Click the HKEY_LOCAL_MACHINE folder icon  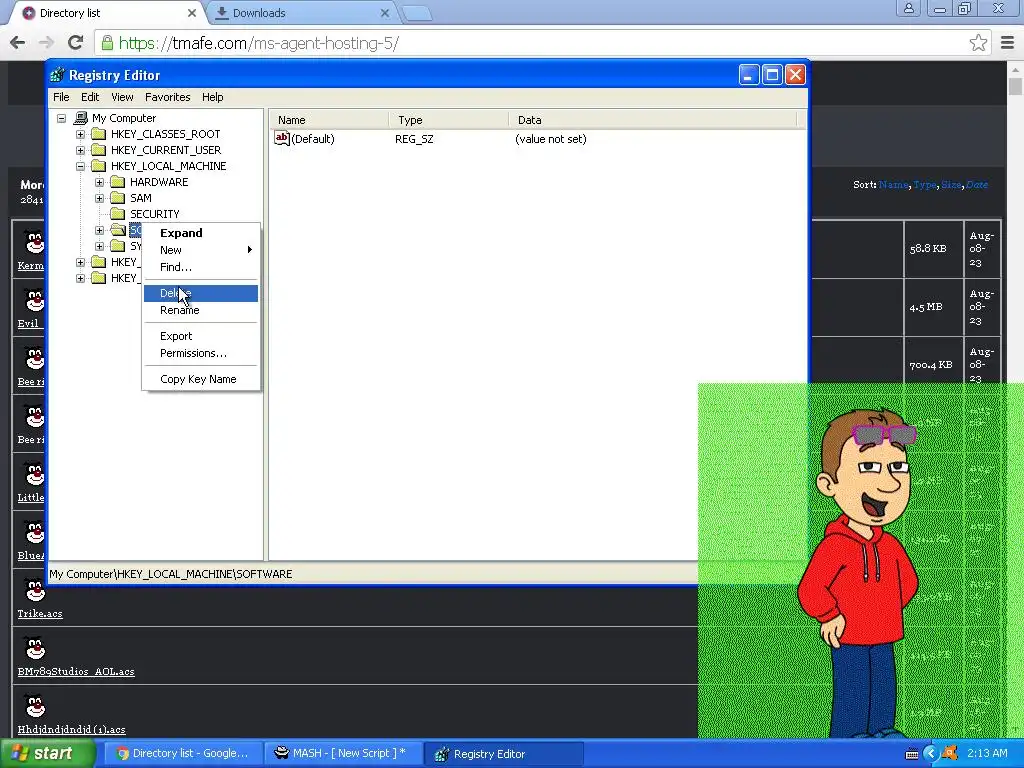[99, 166]
